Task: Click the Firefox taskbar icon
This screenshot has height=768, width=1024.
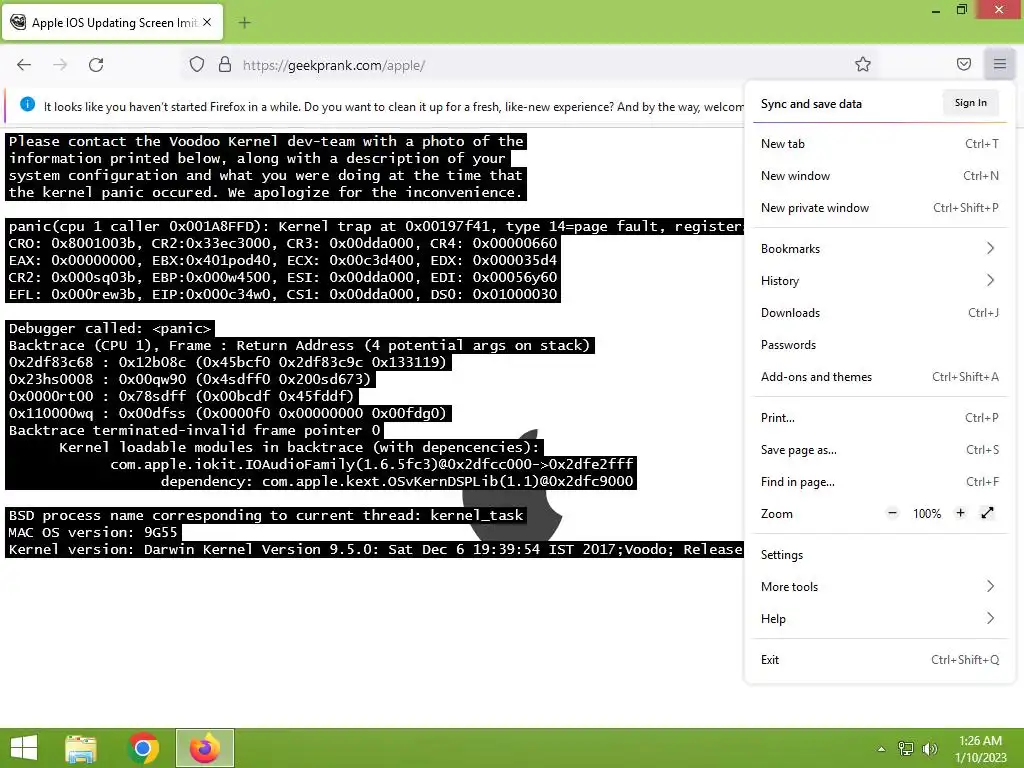Action: click(x=204, y=748)
